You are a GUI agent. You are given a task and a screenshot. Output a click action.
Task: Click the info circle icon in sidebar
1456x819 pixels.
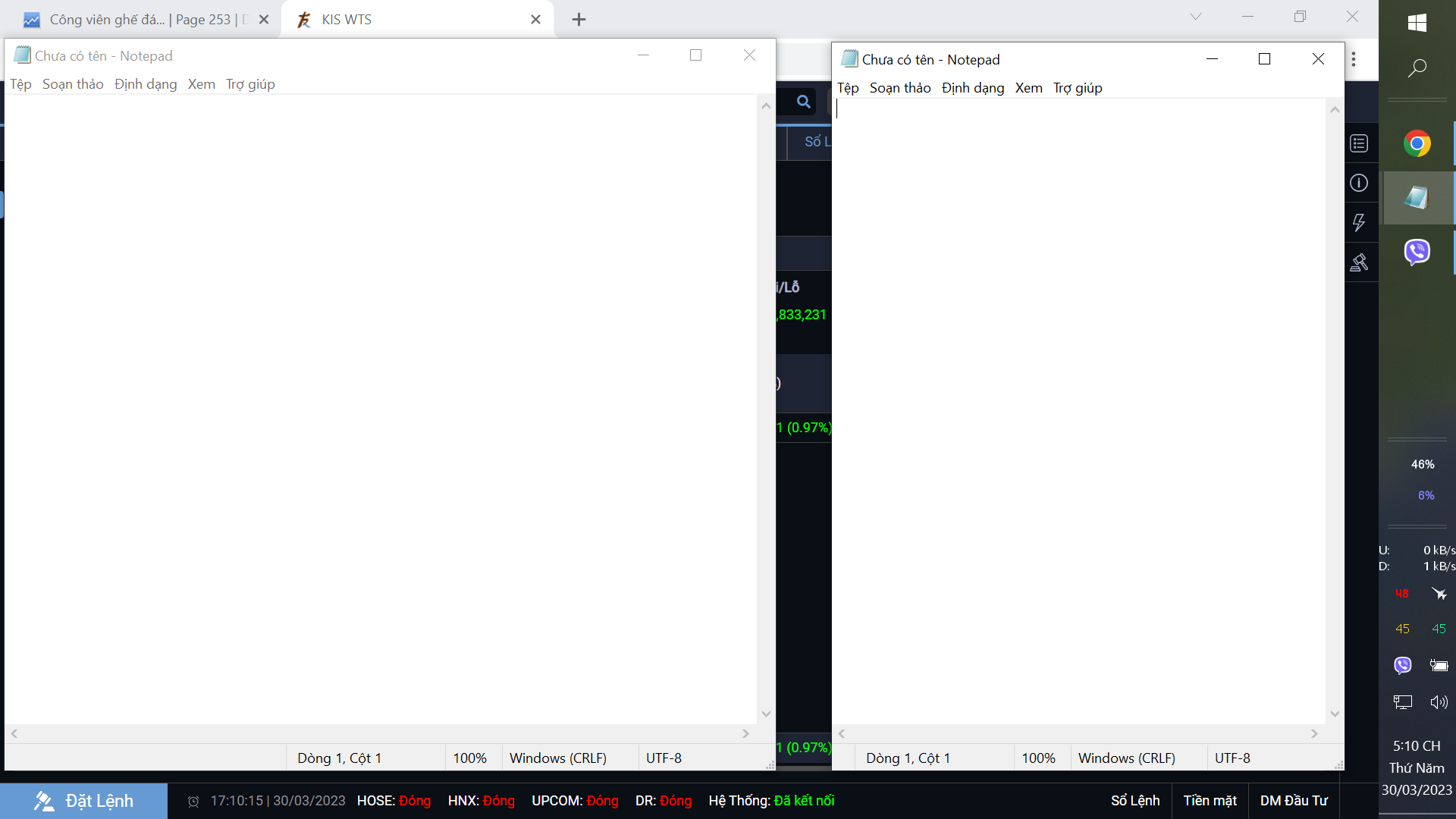(1359, 183)
